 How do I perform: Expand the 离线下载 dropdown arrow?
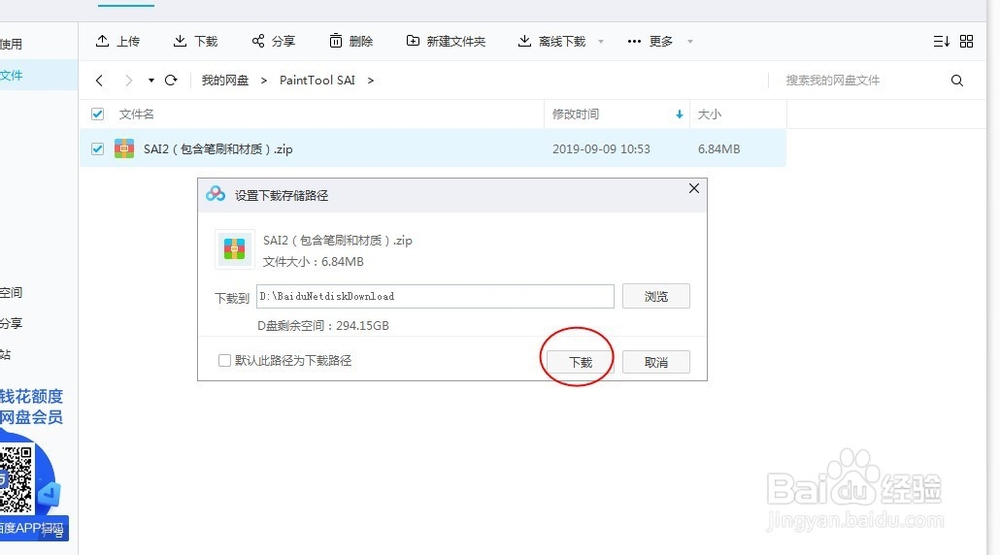tap(601, 41)
